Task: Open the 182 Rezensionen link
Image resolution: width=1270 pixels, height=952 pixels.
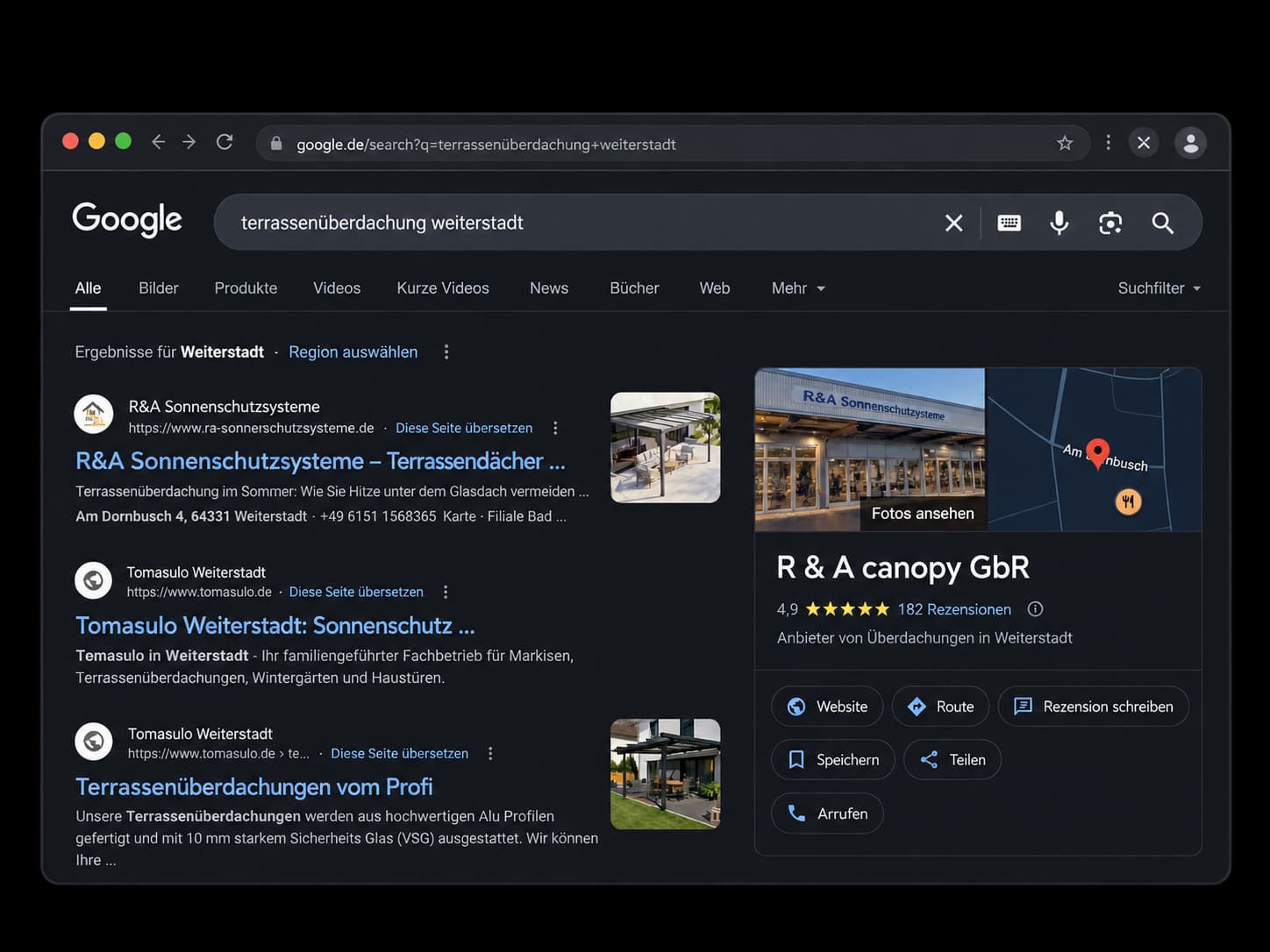Action: [954, 609]
